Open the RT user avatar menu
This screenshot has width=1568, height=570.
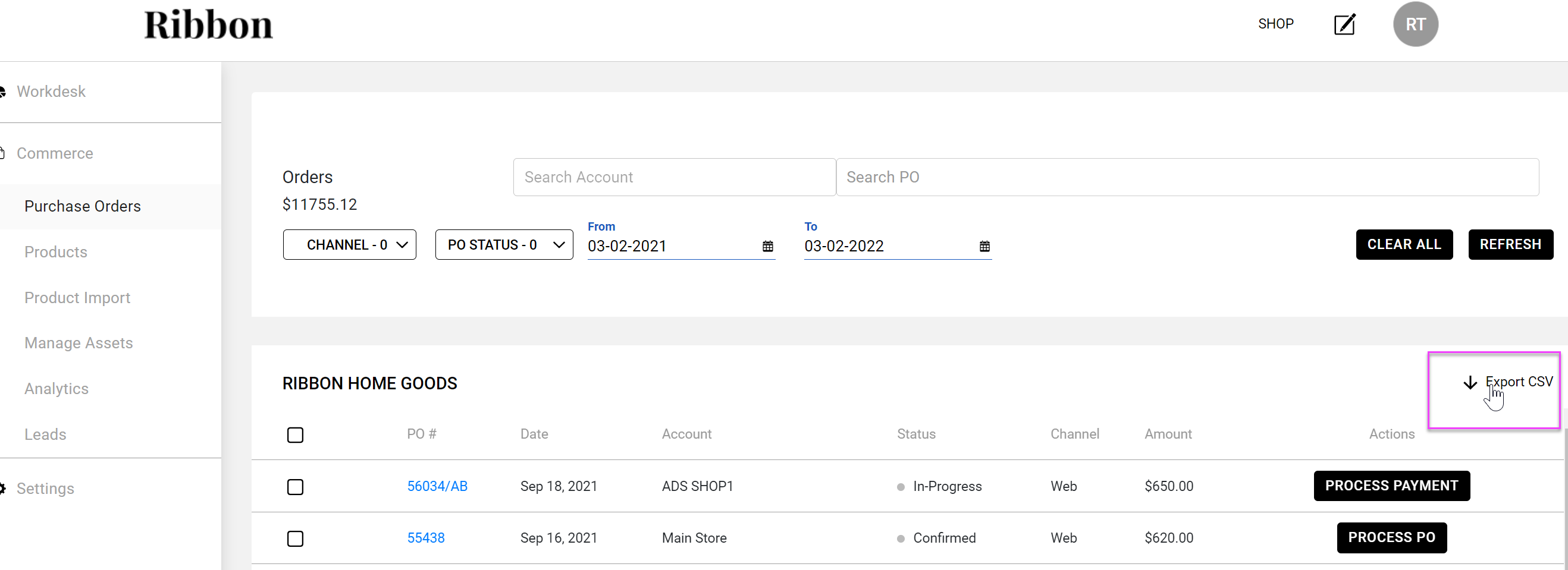[1415, 24]
